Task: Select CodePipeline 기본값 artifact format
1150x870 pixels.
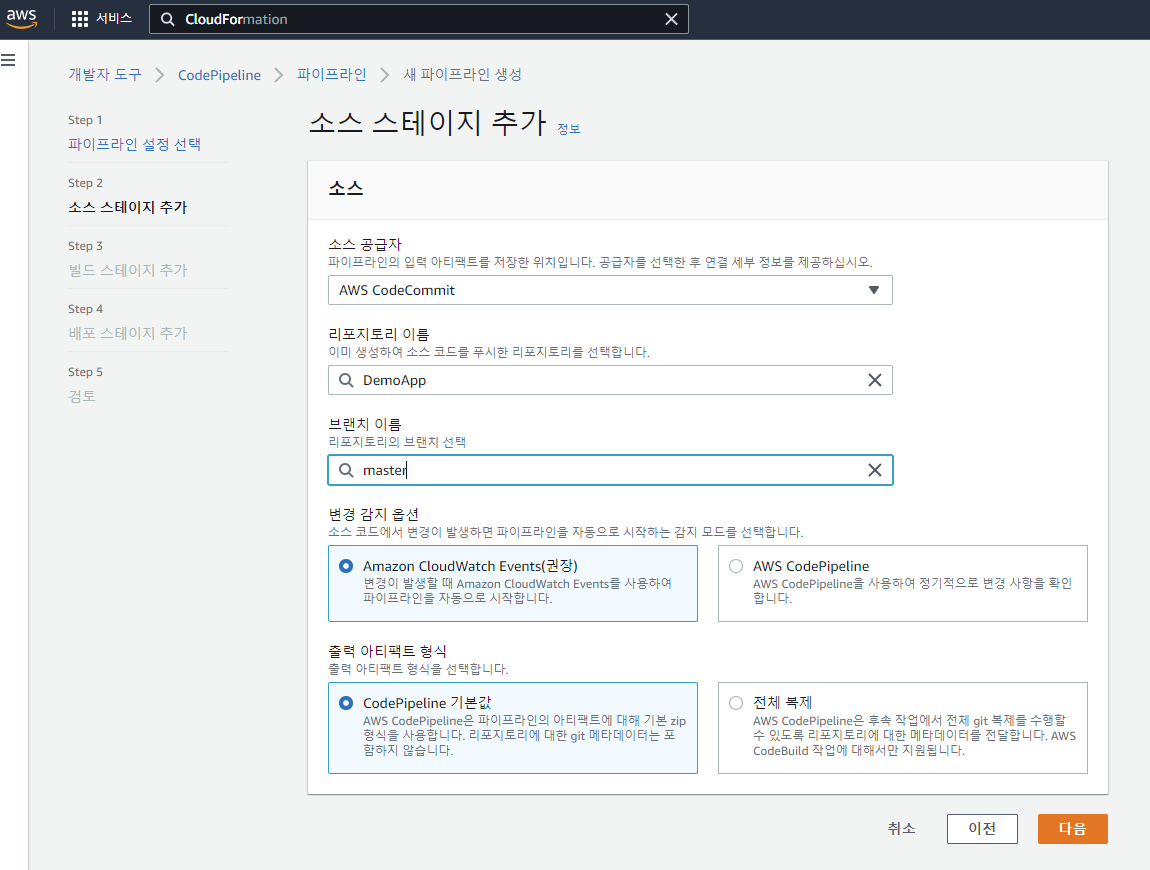Action: 513,728
